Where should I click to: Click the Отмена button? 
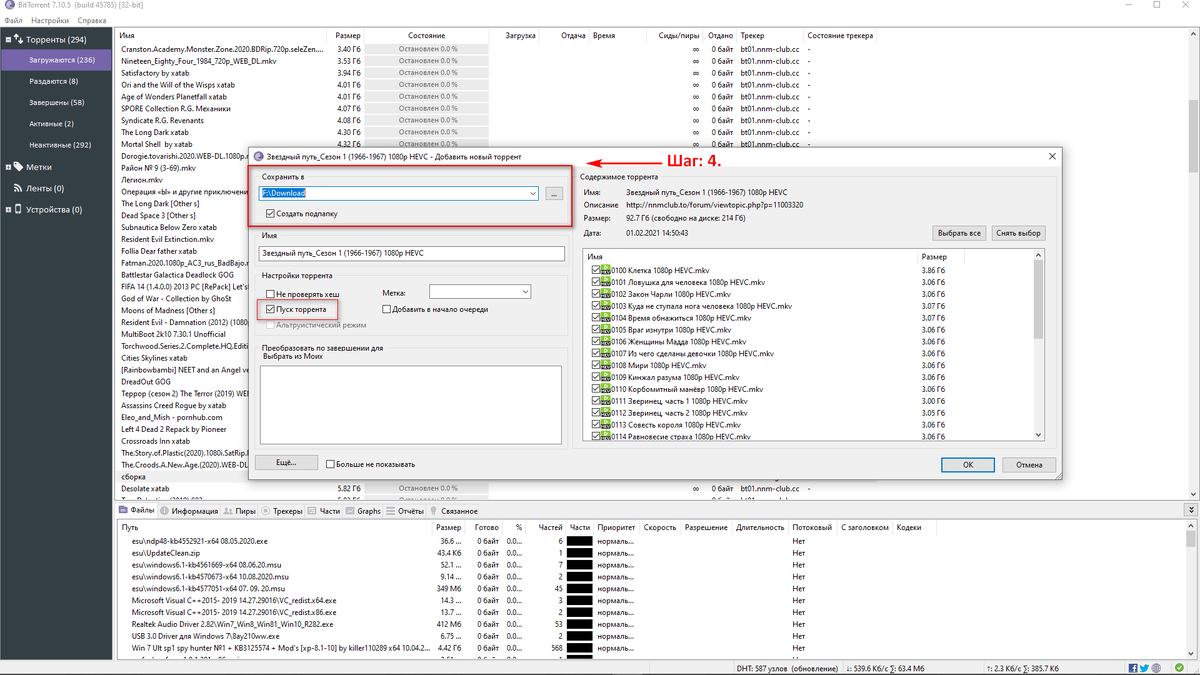[1029, 464]
